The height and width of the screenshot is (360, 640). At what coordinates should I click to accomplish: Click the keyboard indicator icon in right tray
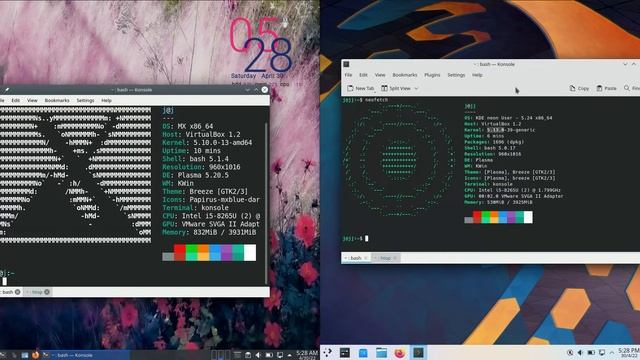point(570,352)
